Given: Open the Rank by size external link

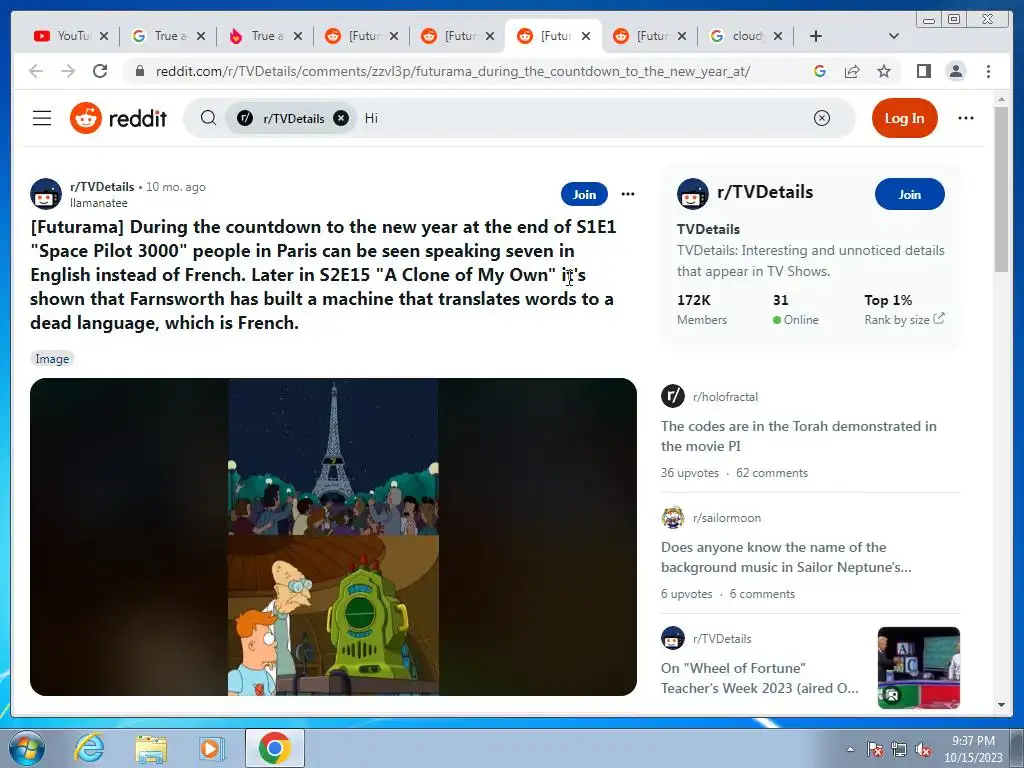Looking at the screenshot, I should (904, 319).
